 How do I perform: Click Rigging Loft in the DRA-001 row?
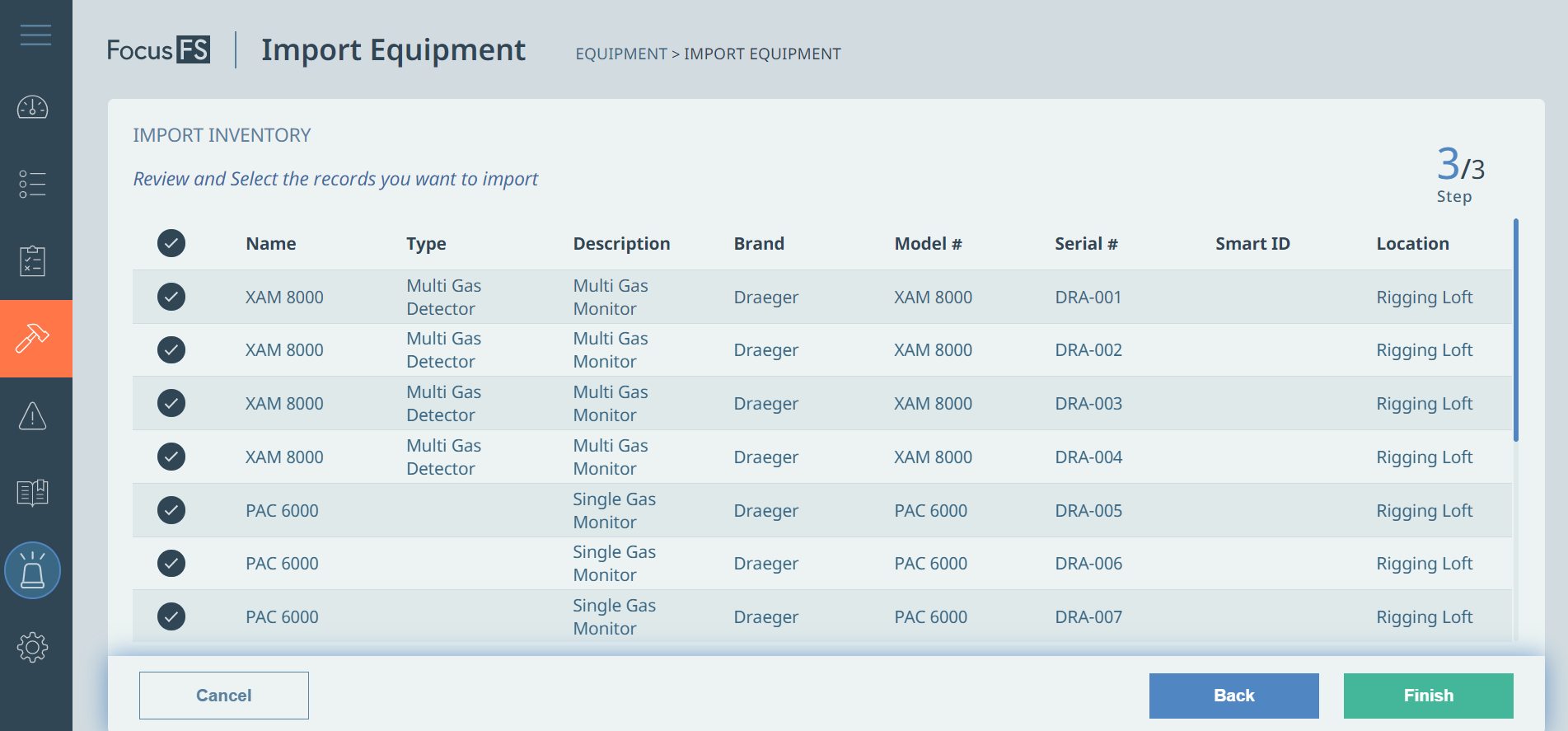pos(1424,298)
